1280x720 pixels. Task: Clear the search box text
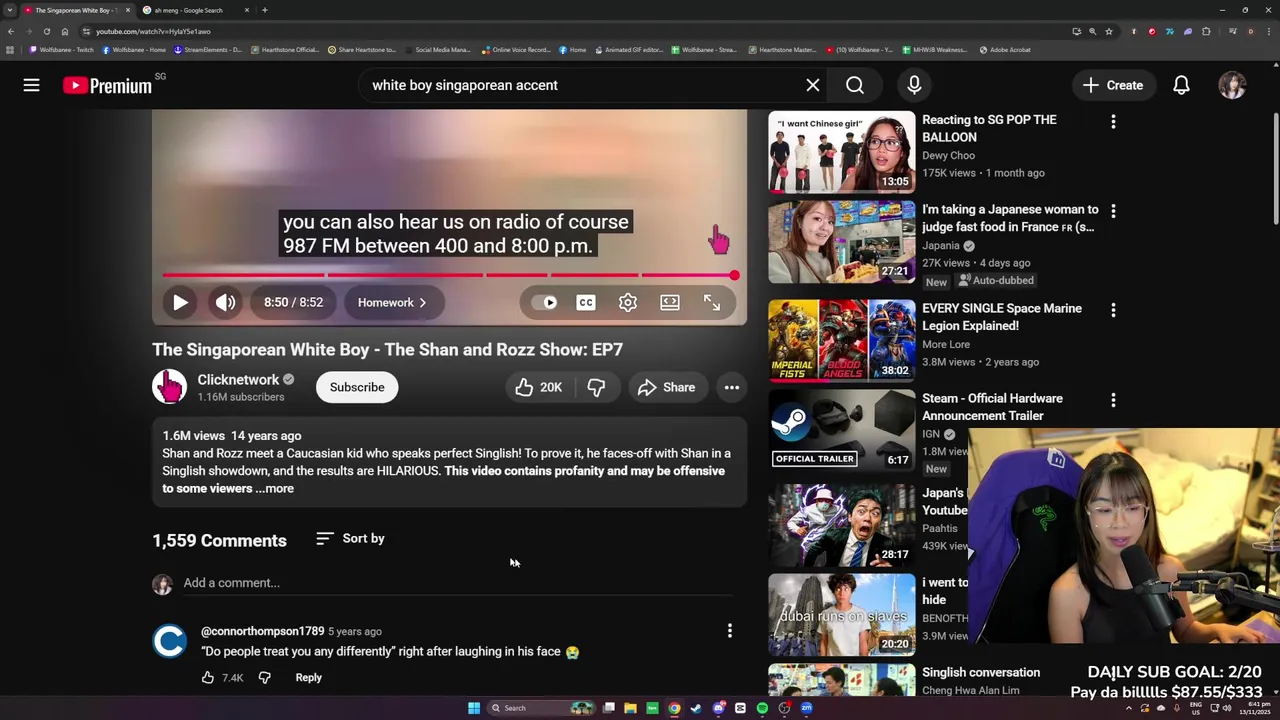(x=813, y=85)
